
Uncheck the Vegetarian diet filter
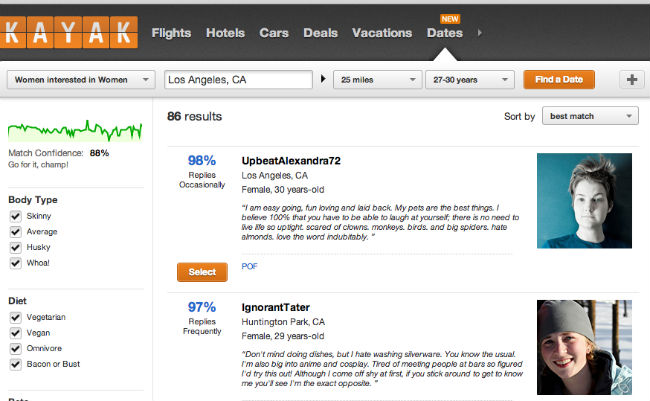(15, 317)
